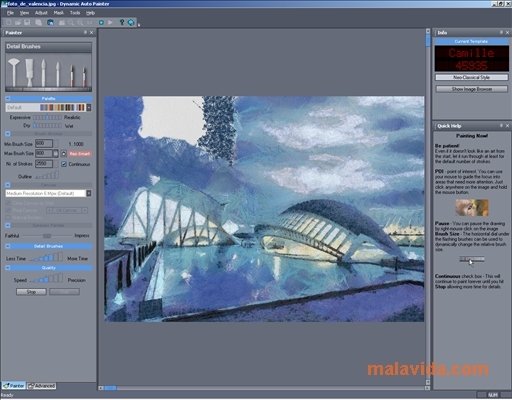This screenshot has width=512, height=400.
Task: Select the third white pointed brush
Action: pyautogui.click(x=43, y=73)
